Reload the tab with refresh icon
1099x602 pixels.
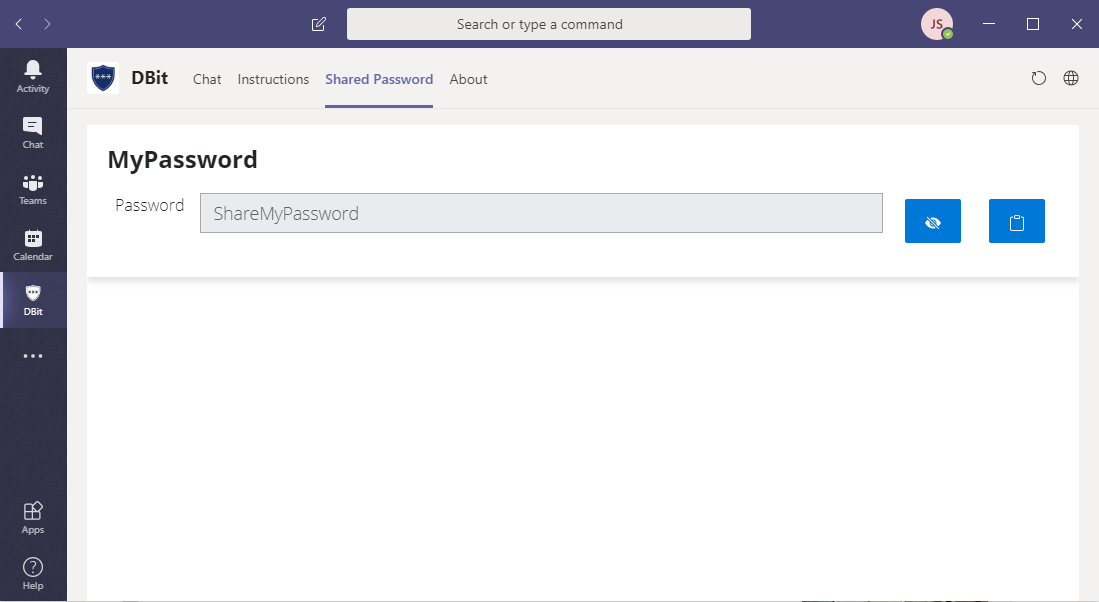click(1039, 78)
